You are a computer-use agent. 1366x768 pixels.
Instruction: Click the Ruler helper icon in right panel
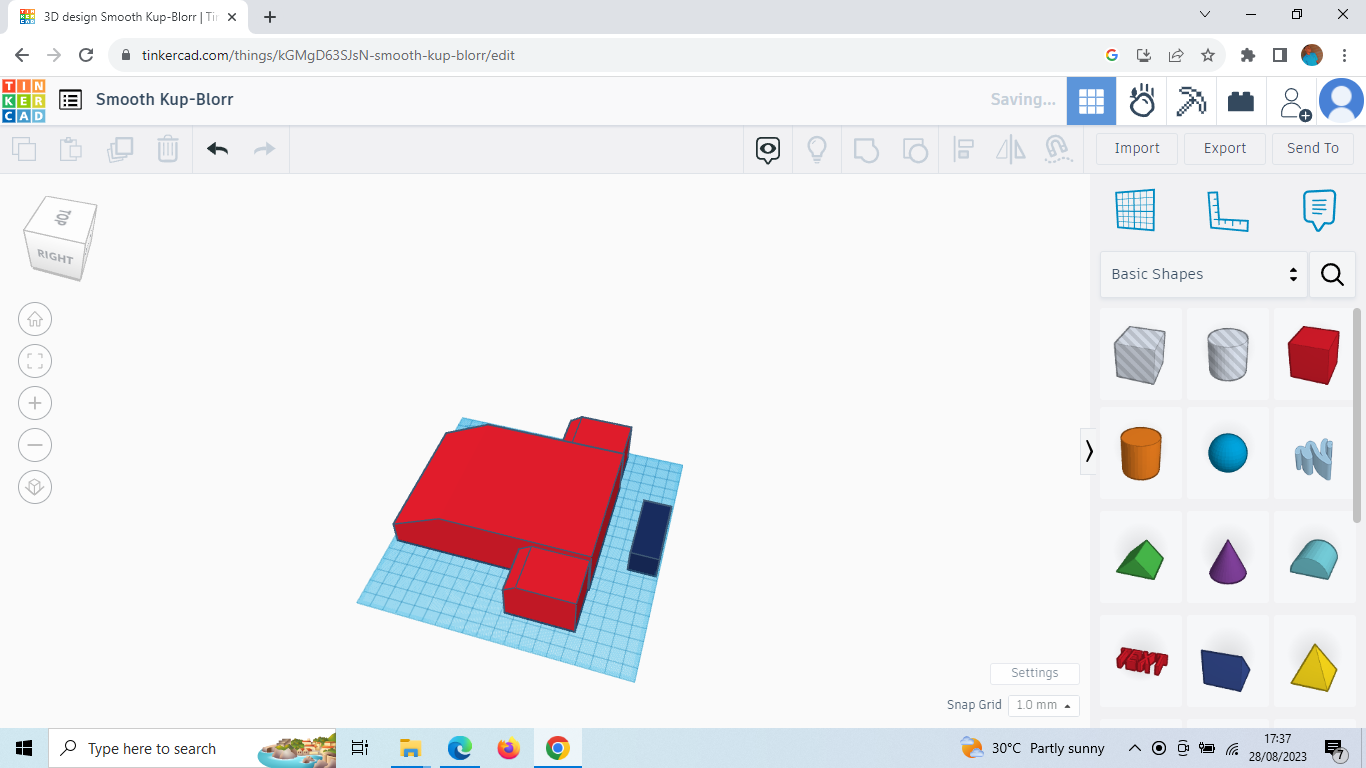(1228, 210)
